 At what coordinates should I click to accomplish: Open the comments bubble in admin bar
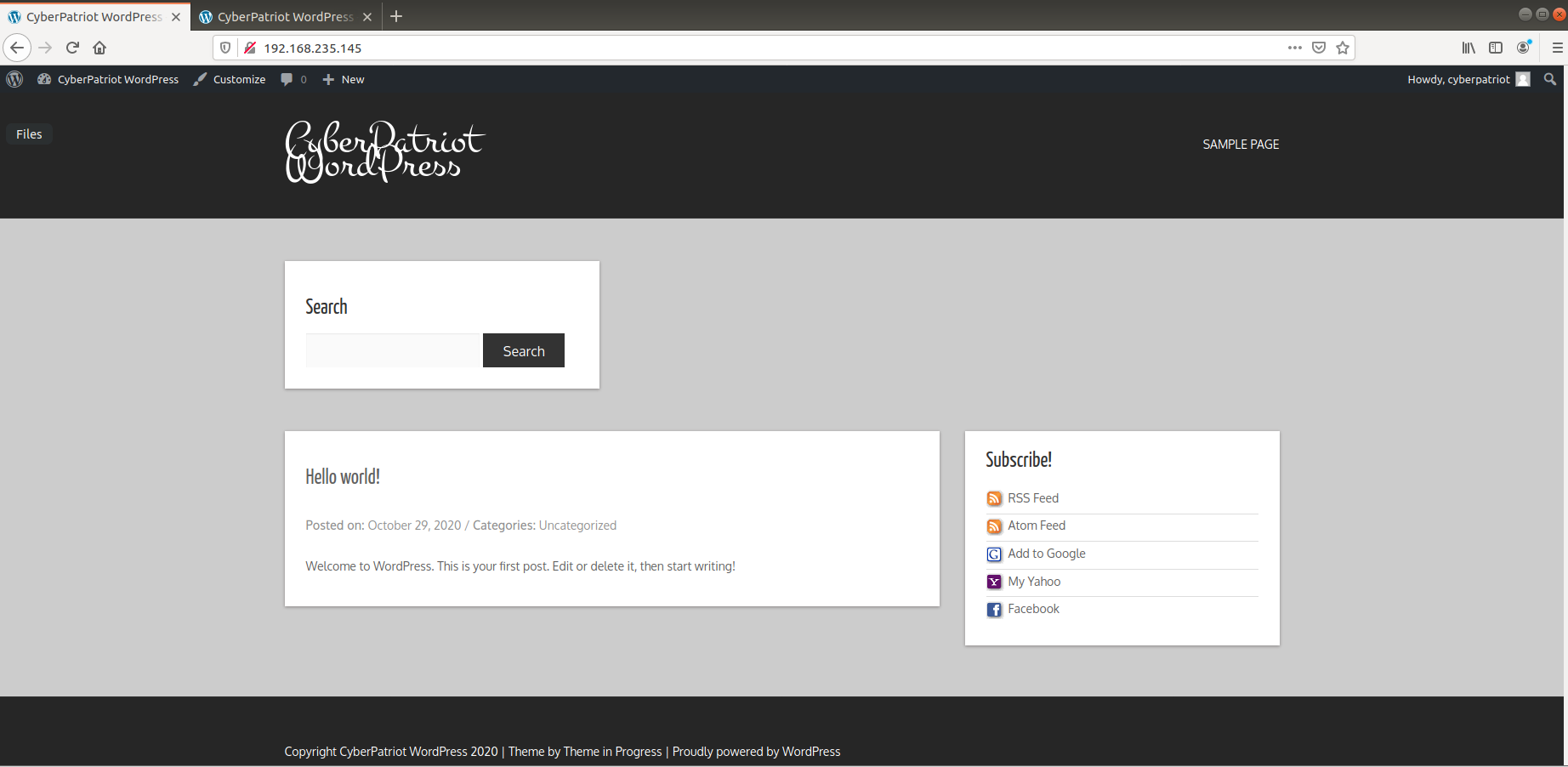coord(293,79)
